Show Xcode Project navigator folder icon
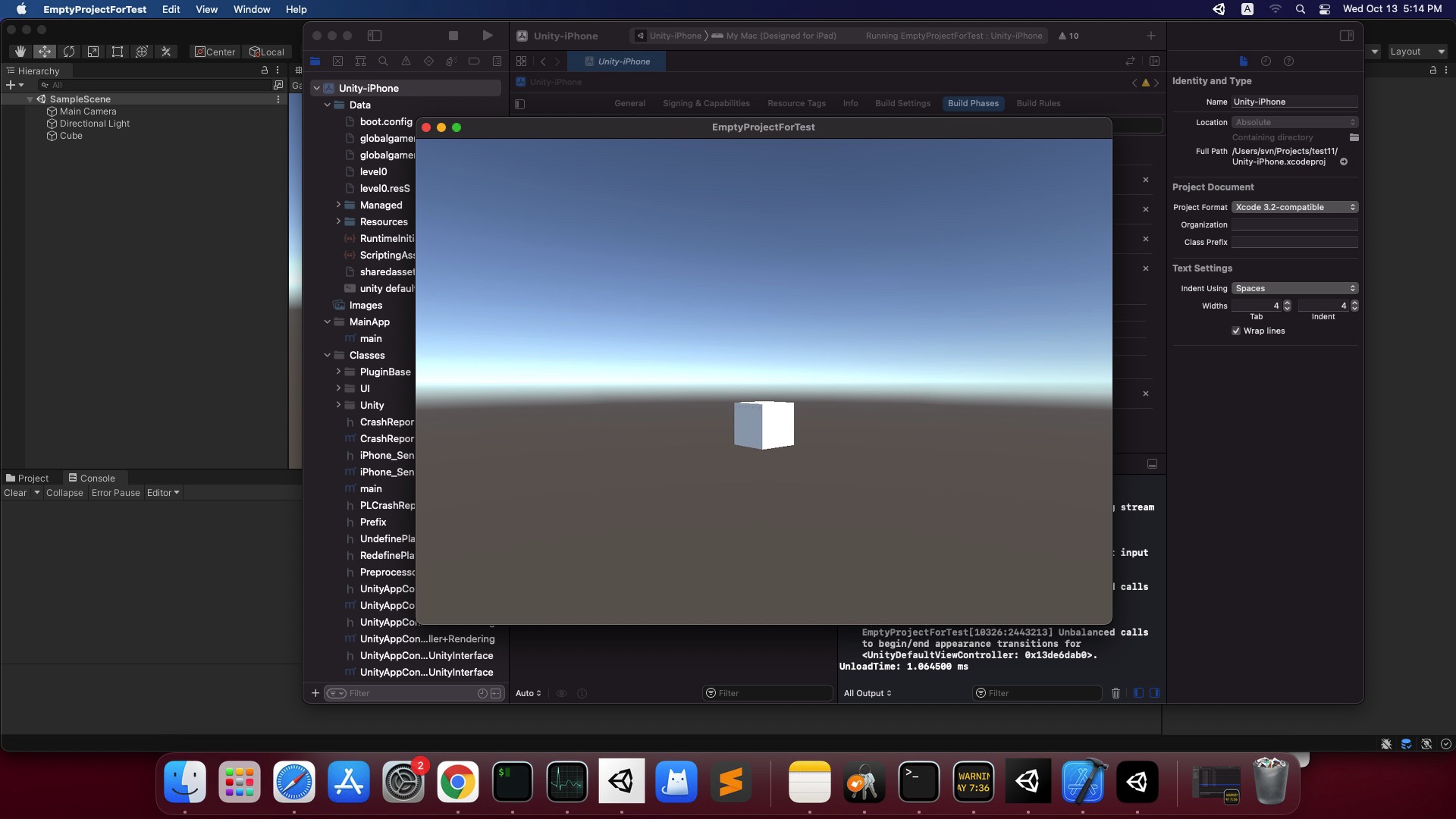This screenshot has height=819, width=1456. (315, 61)
